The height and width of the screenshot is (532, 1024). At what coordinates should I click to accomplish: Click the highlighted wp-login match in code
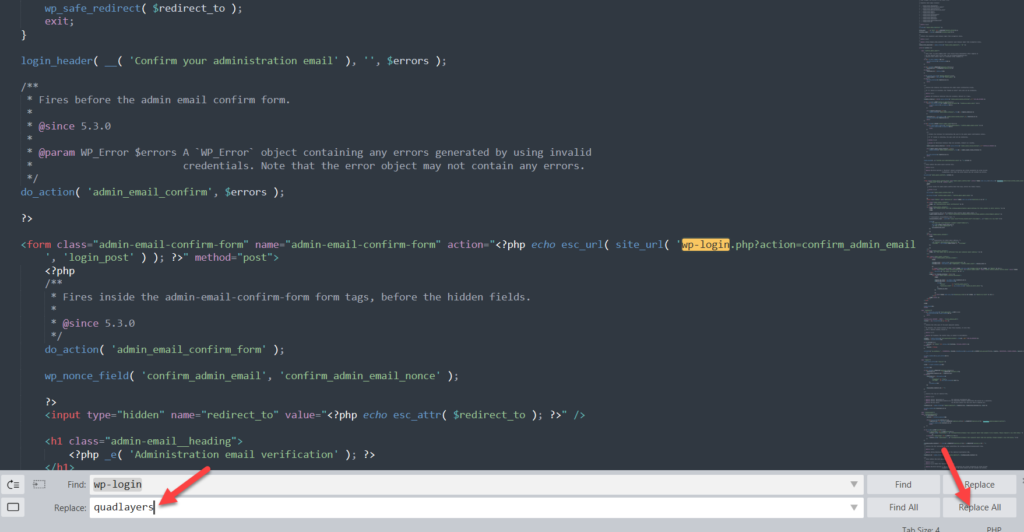(705, 245)
